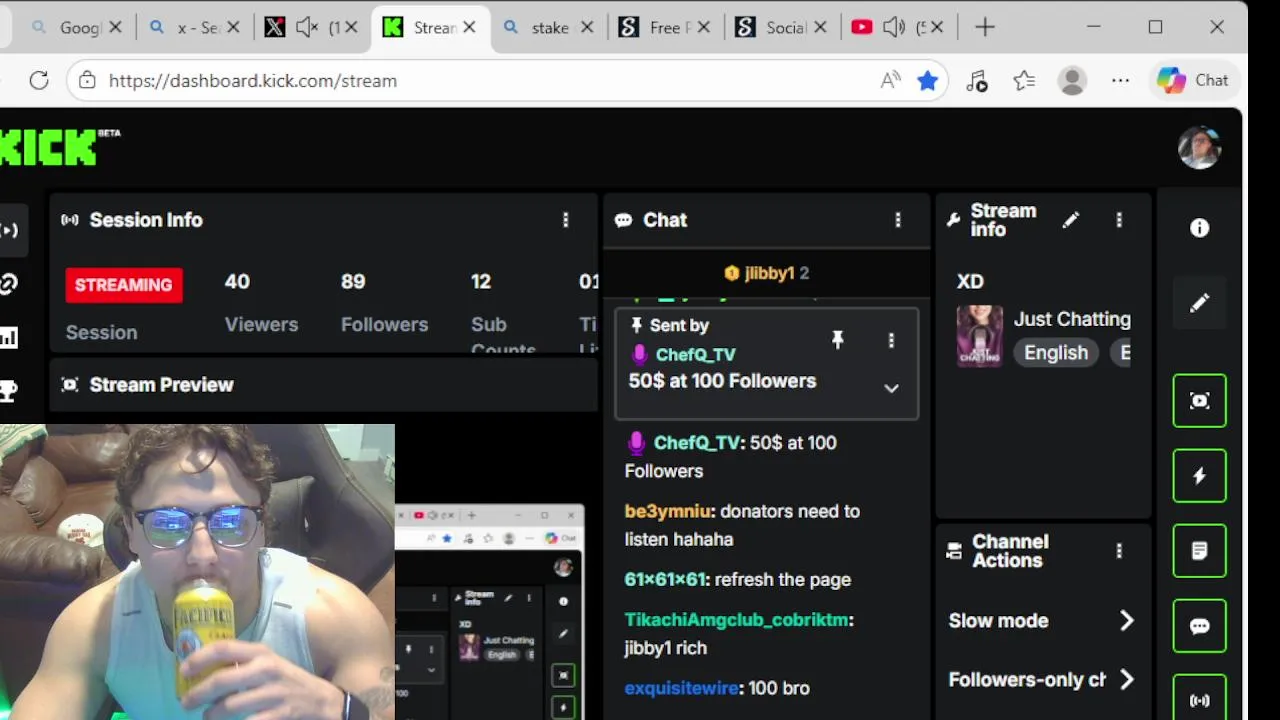Toggle the Stream Preview widget button

coord(1200,401)
